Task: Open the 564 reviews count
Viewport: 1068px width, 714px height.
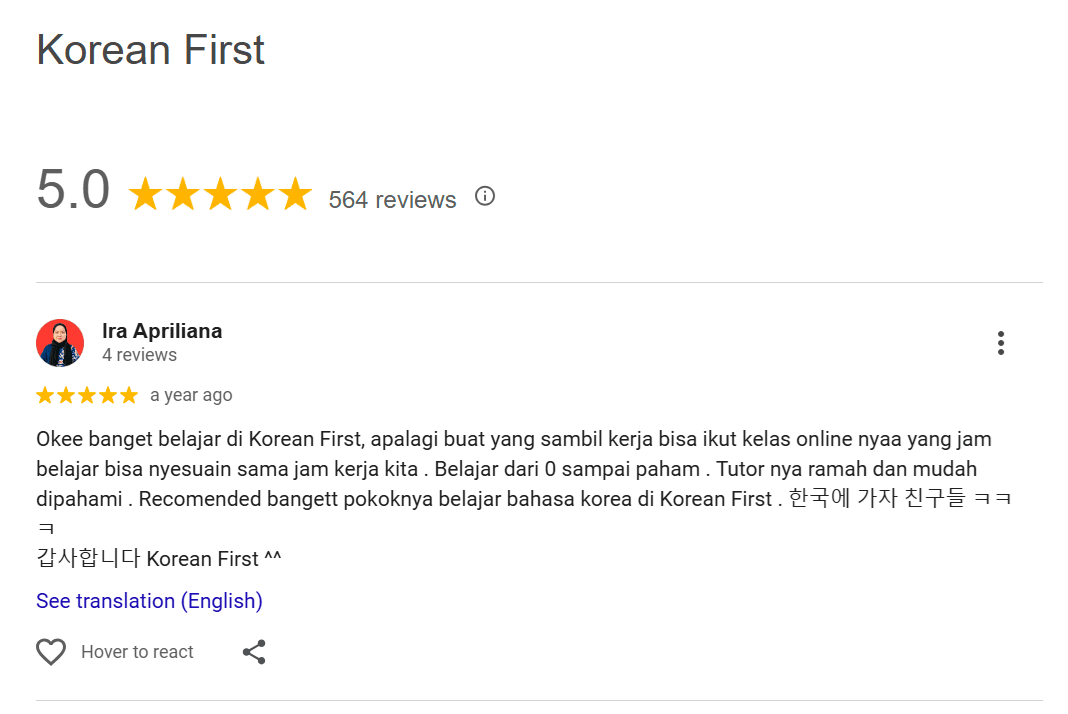Action: pyautogui.click(x=392, y=200)
